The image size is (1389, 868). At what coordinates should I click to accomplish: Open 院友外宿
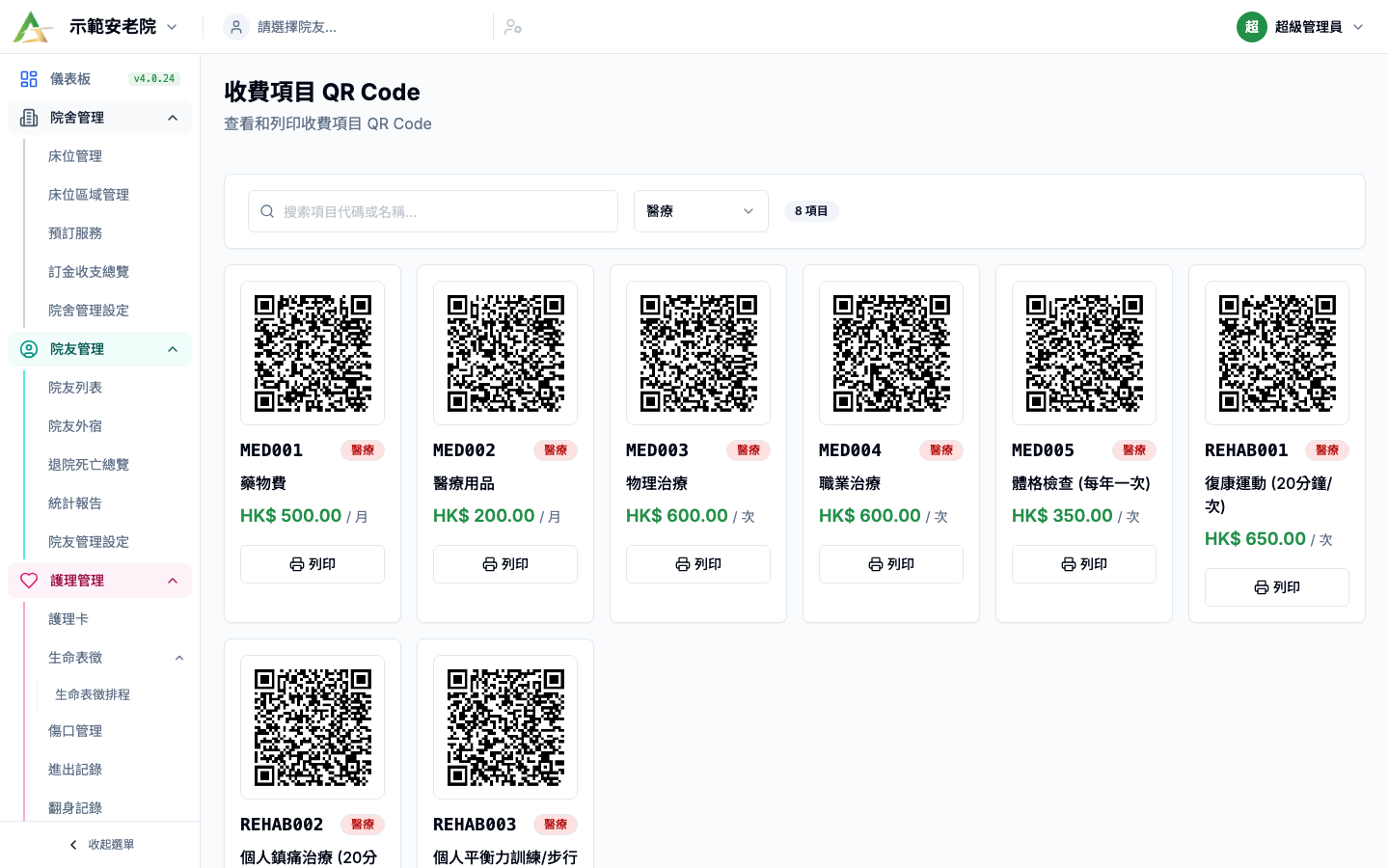[75, 426]
